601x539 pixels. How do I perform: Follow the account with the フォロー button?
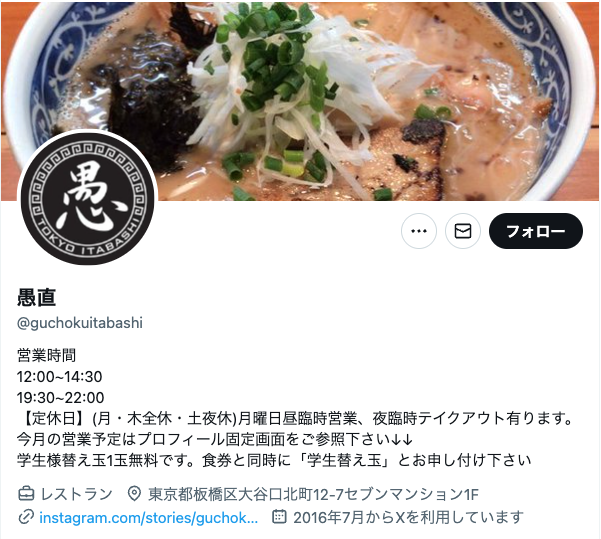click(535, 231)
